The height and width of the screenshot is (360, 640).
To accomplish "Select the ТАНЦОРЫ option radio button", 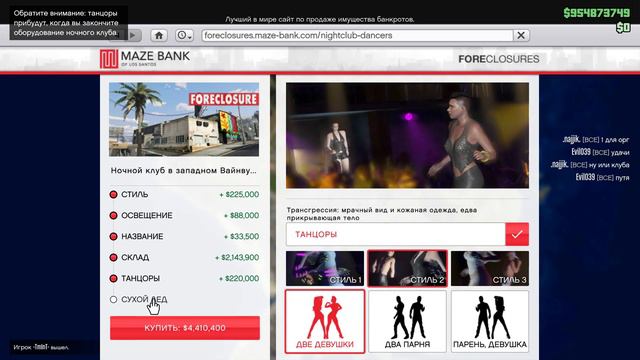I will (113, 278).
